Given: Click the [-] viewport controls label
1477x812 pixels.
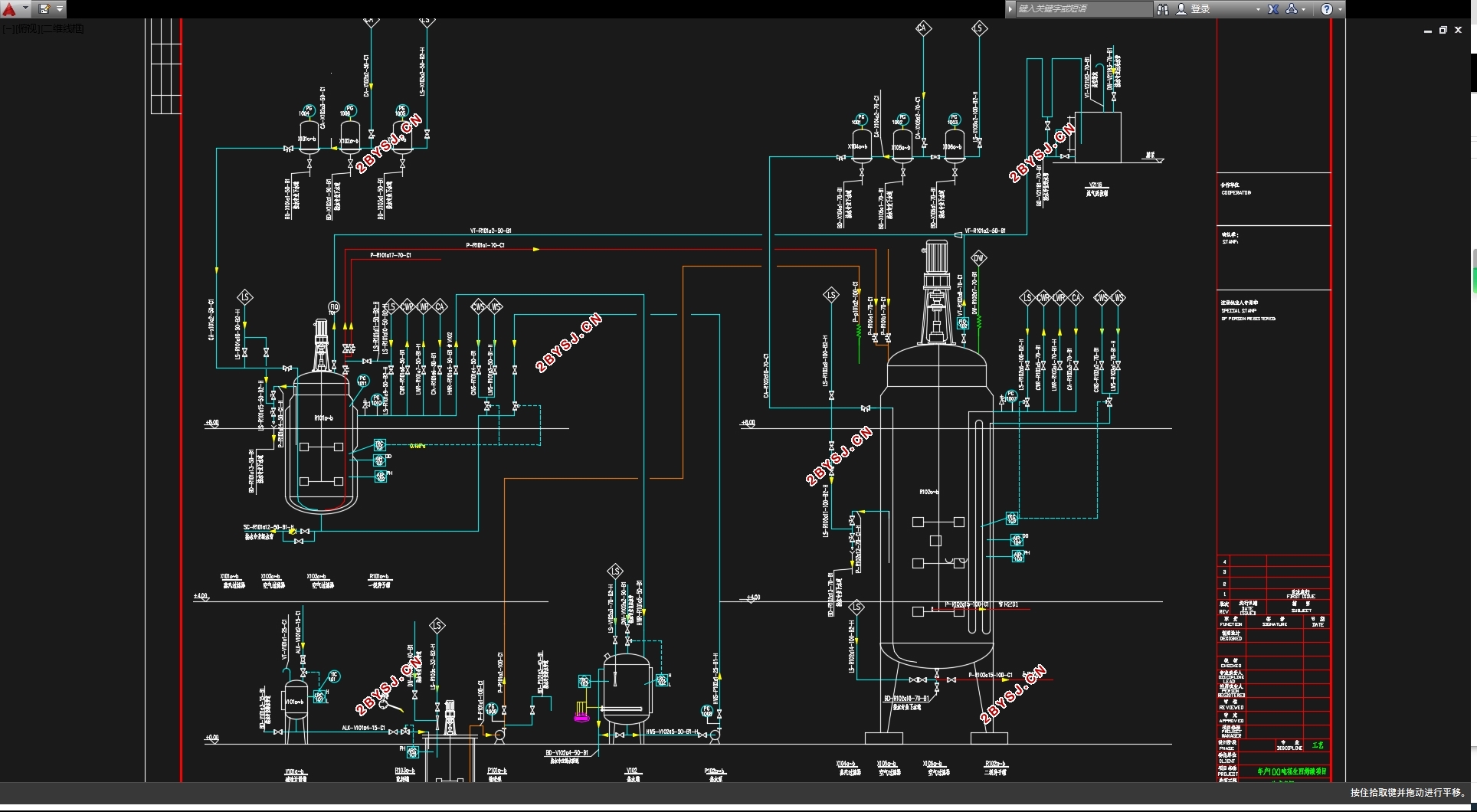Looking at the screenshot, I should 7,28.
